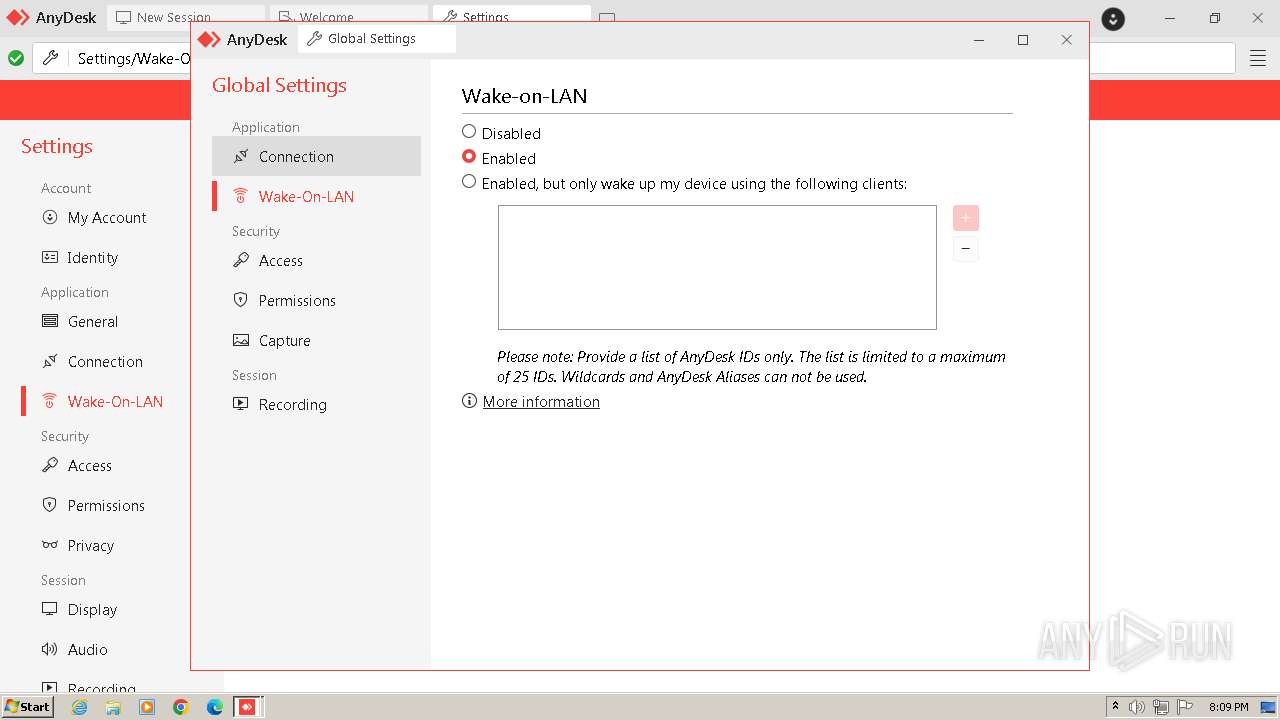Open hamburger menu in main AnyDesk window

(1258, 58)
